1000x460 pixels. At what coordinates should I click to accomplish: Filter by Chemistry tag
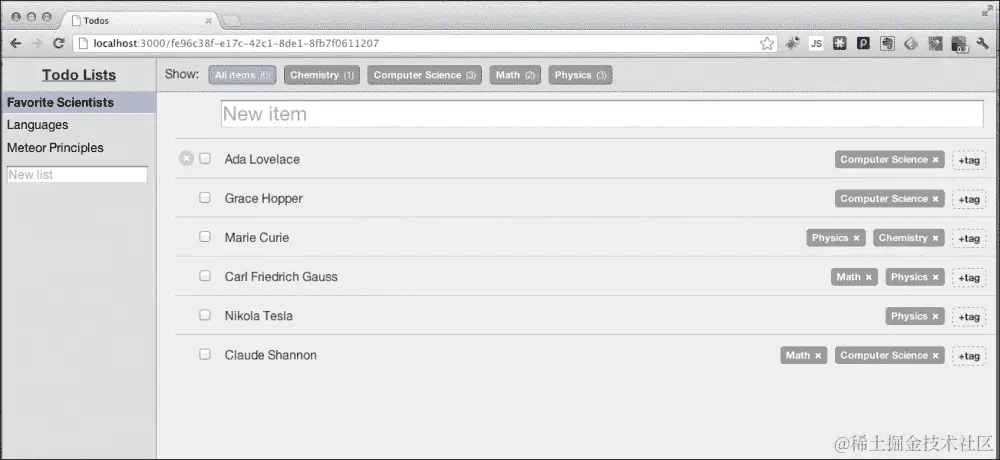tap(322, 75)
